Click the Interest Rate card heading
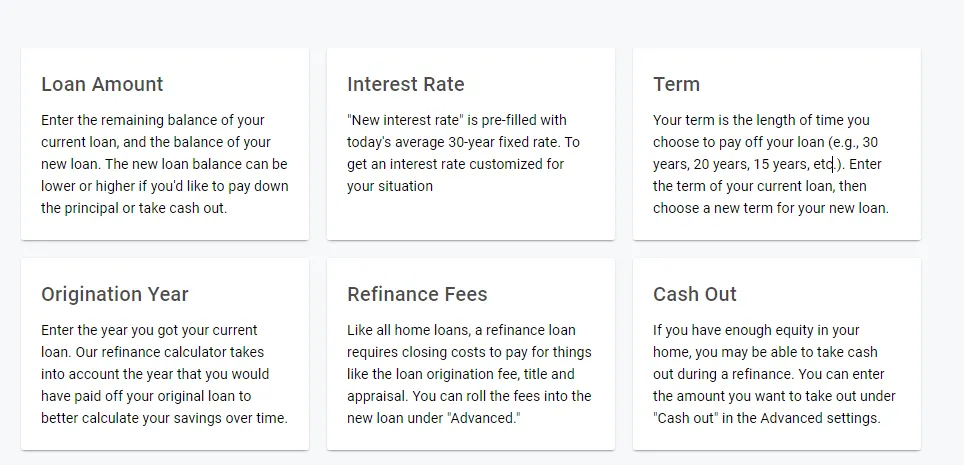 pos(405,84)
